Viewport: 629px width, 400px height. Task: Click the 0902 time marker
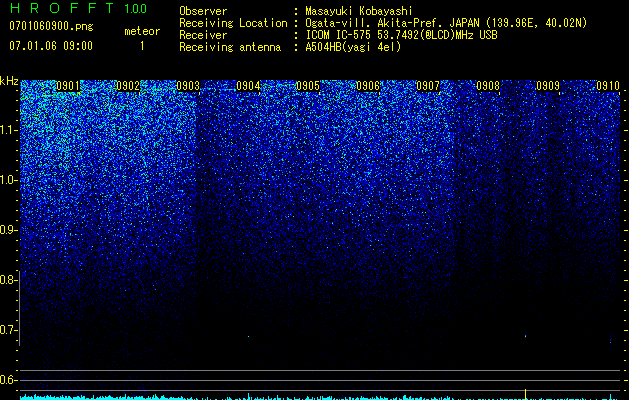pos(128,86)
